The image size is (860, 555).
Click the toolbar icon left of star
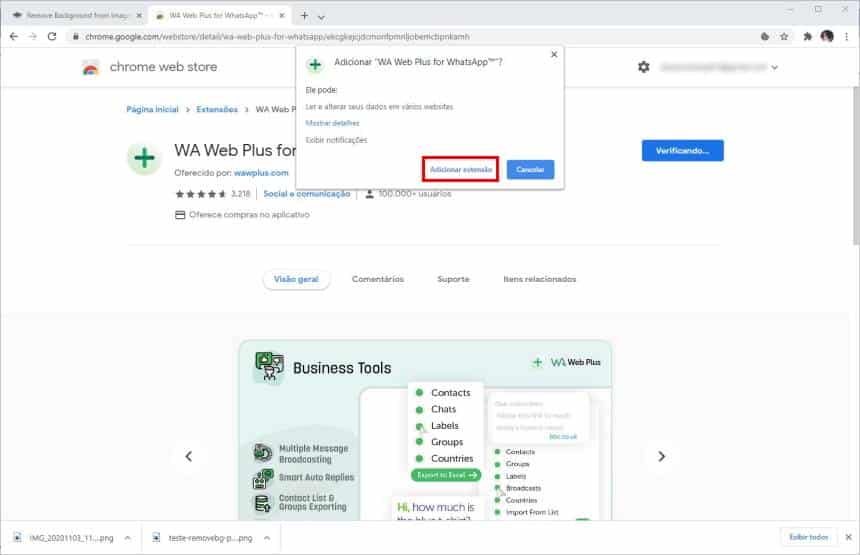[x=765, y=37]
